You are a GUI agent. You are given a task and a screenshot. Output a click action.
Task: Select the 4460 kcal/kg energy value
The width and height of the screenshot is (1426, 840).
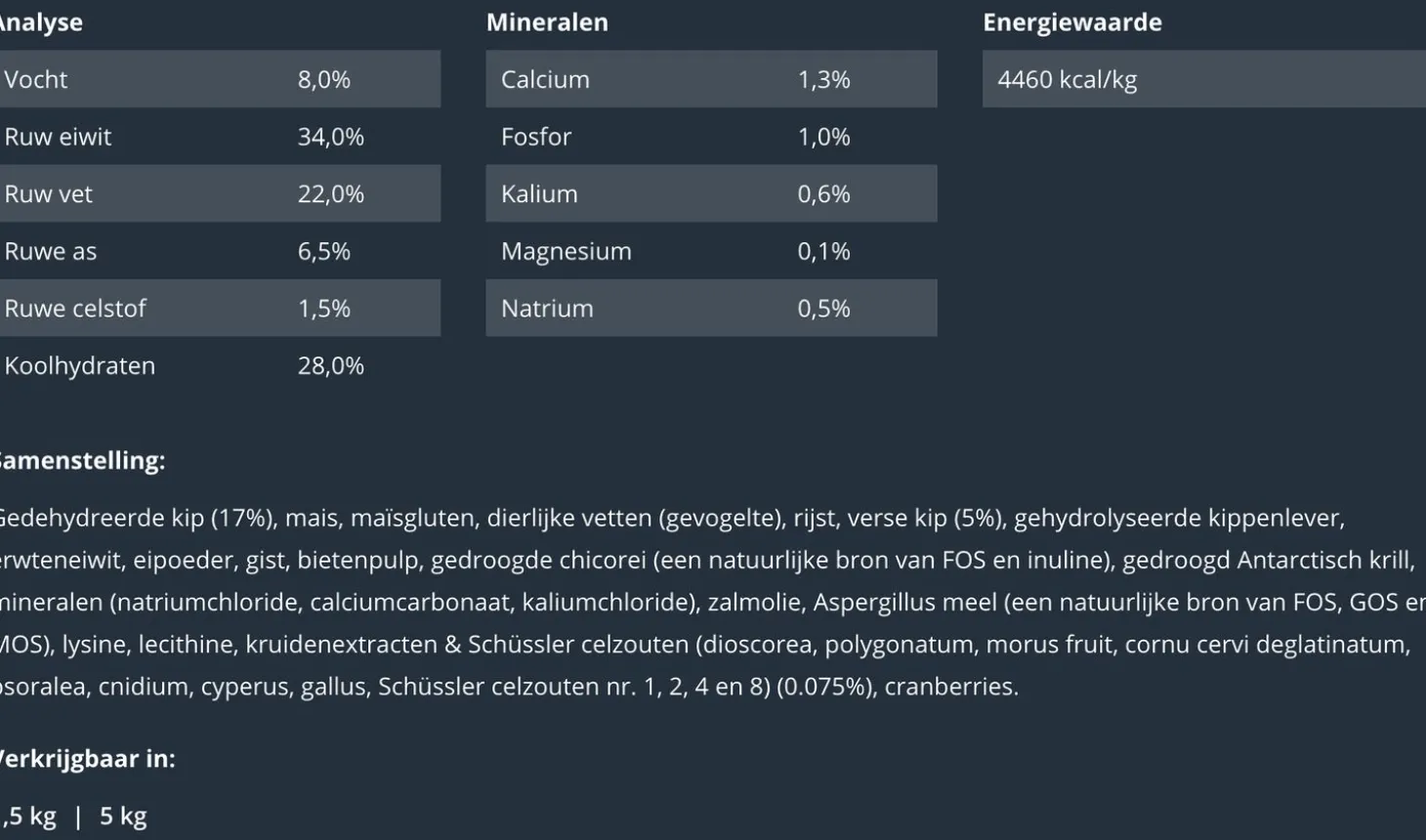coord(1067,79)
